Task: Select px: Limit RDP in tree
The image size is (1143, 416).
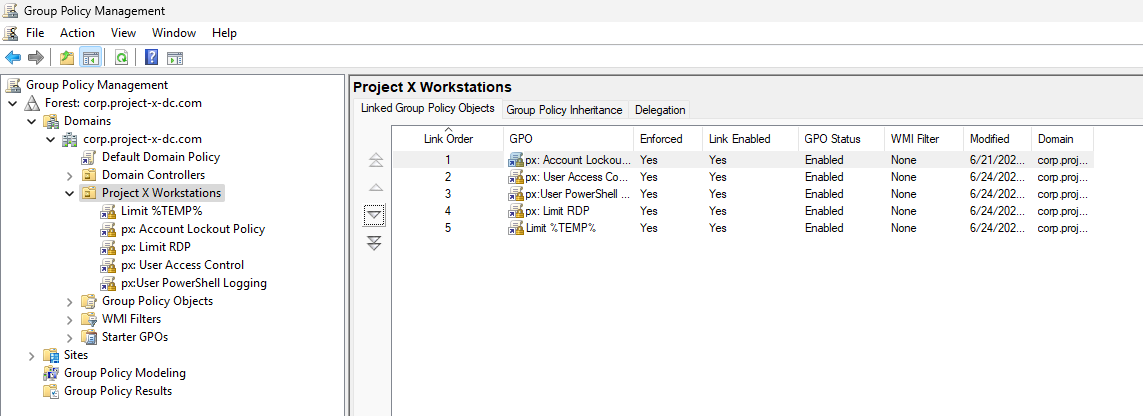Action: [156, 247]
